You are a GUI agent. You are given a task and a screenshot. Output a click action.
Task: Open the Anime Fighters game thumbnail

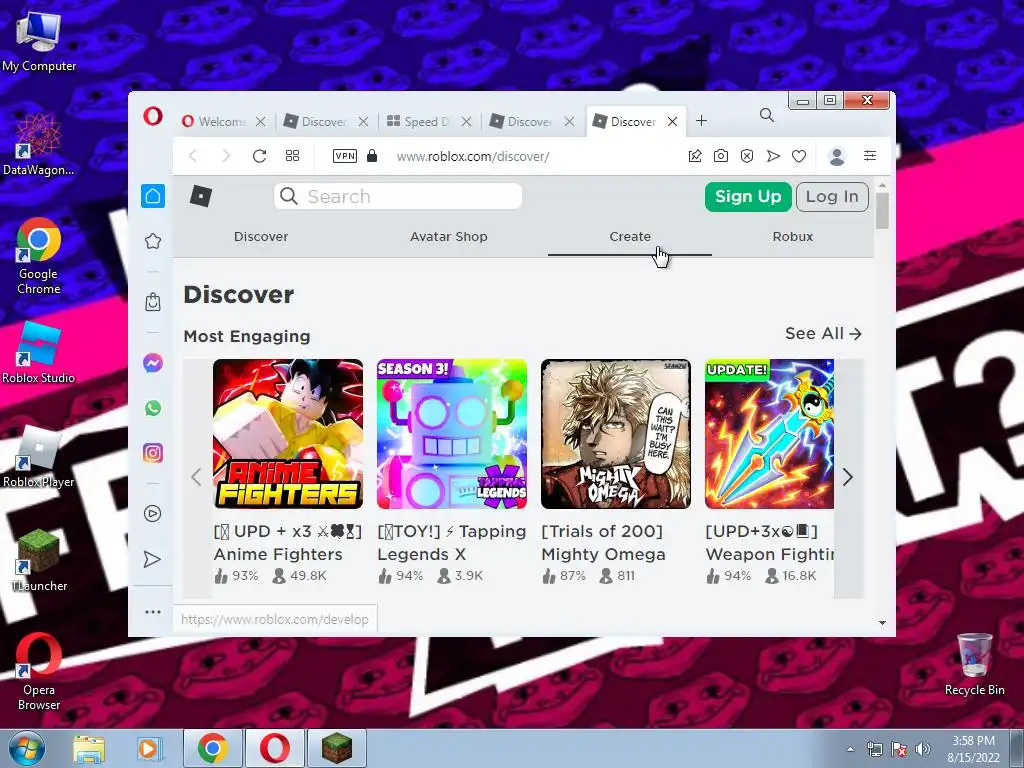[x=288, y=434]
